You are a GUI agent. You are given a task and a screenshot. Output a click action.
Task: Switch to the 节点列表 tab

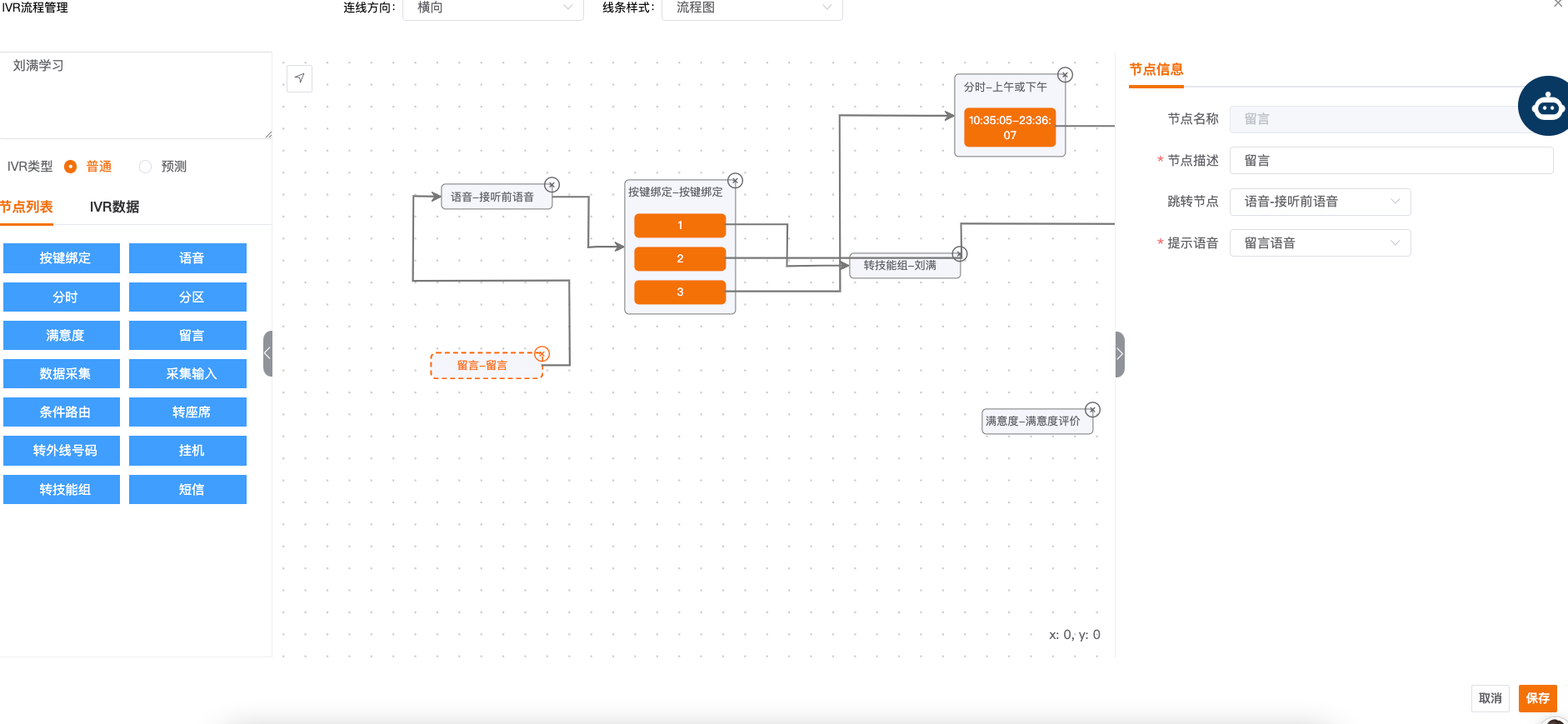pyautogui.click(x=27, y=207)
